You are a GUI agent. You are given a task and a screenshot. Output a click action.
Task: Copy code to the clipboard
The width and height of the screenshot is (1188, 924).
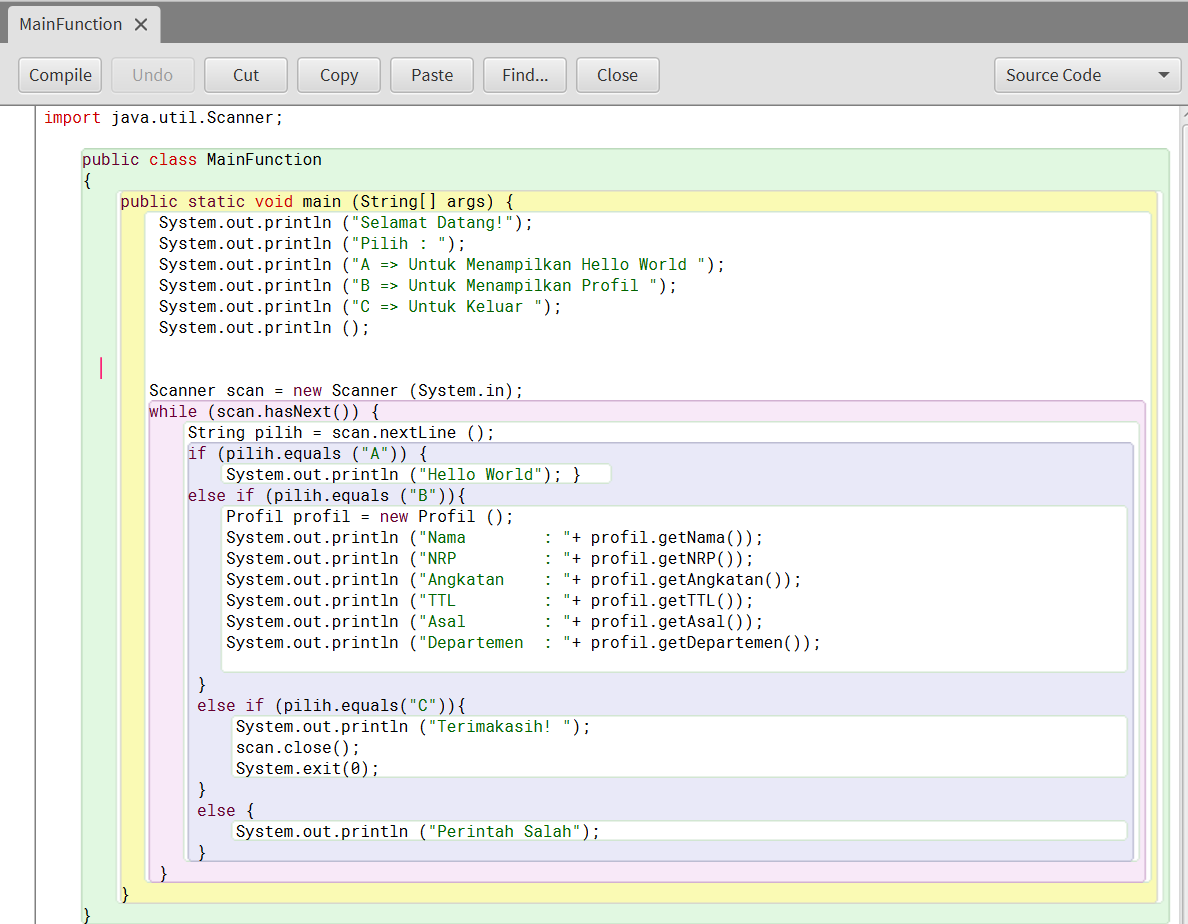pos(338,74)
